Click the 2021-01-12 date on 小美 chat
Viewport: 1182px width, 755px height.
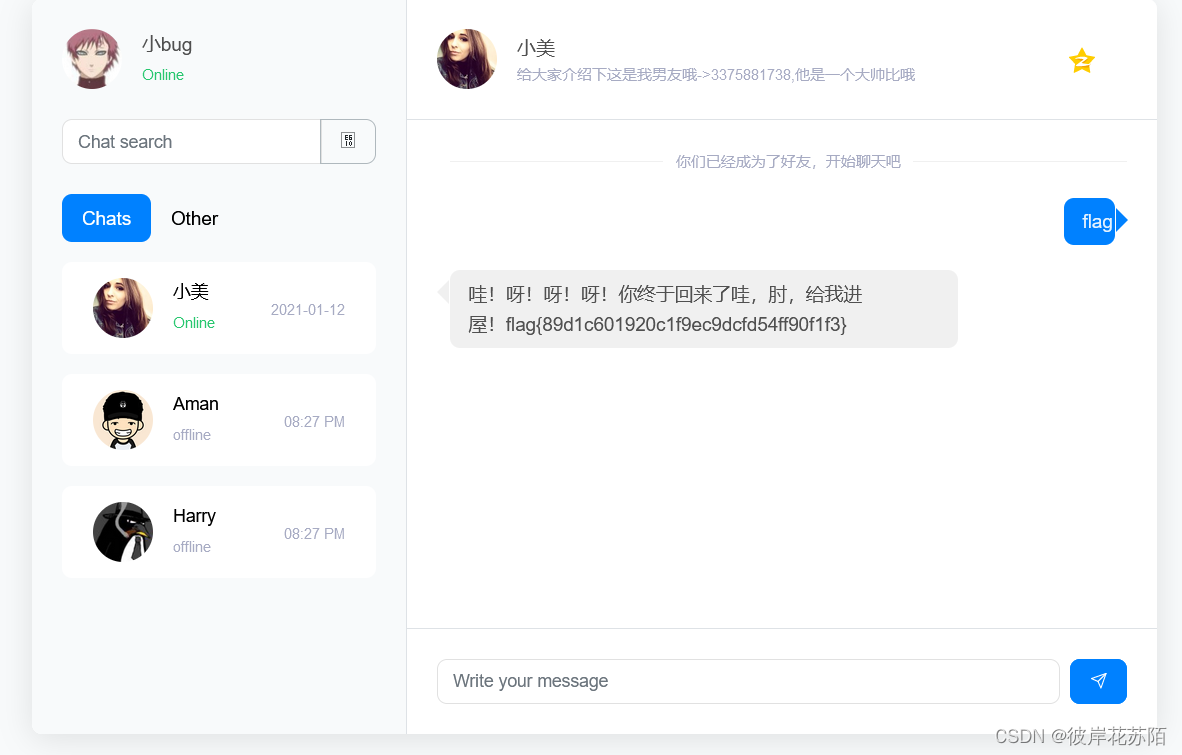pyautogui.click(x=308, y=310)
